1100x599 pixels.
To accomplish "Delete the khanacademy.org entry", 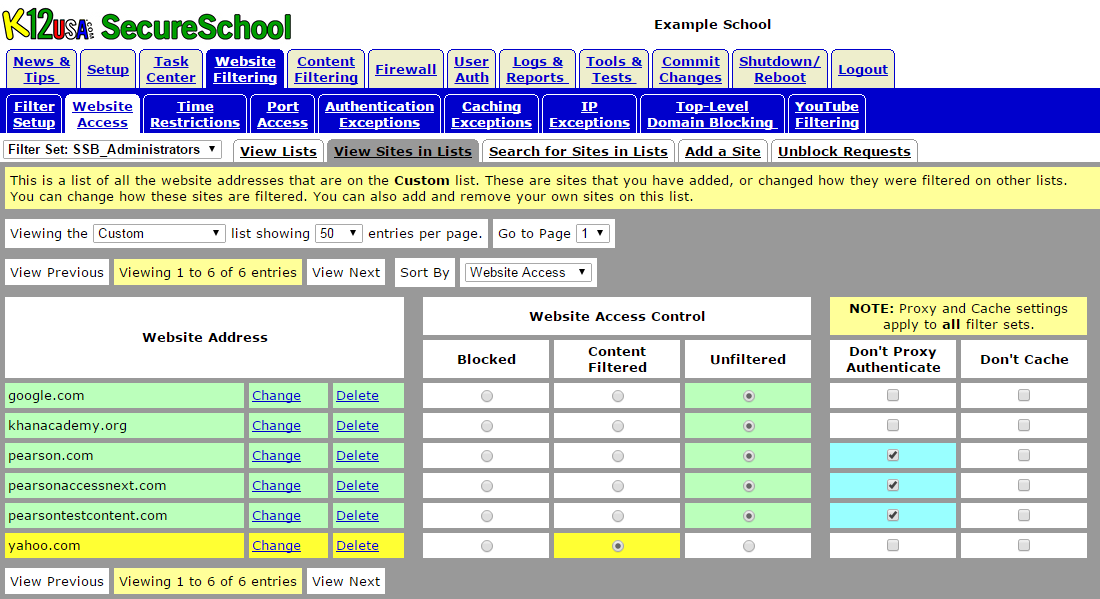I will pyautogui.click(x=357, y=426).
